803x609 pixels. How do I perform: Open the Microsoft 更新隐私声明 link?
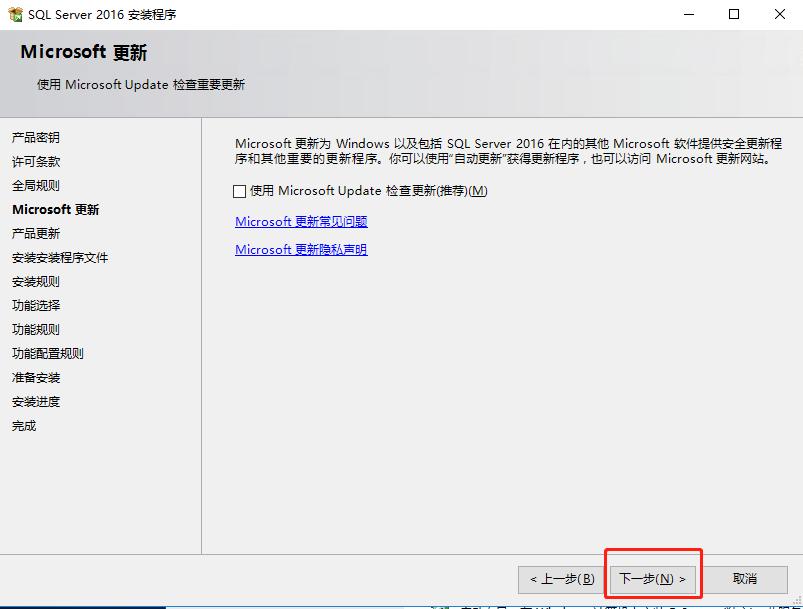(x=301, y=250)
